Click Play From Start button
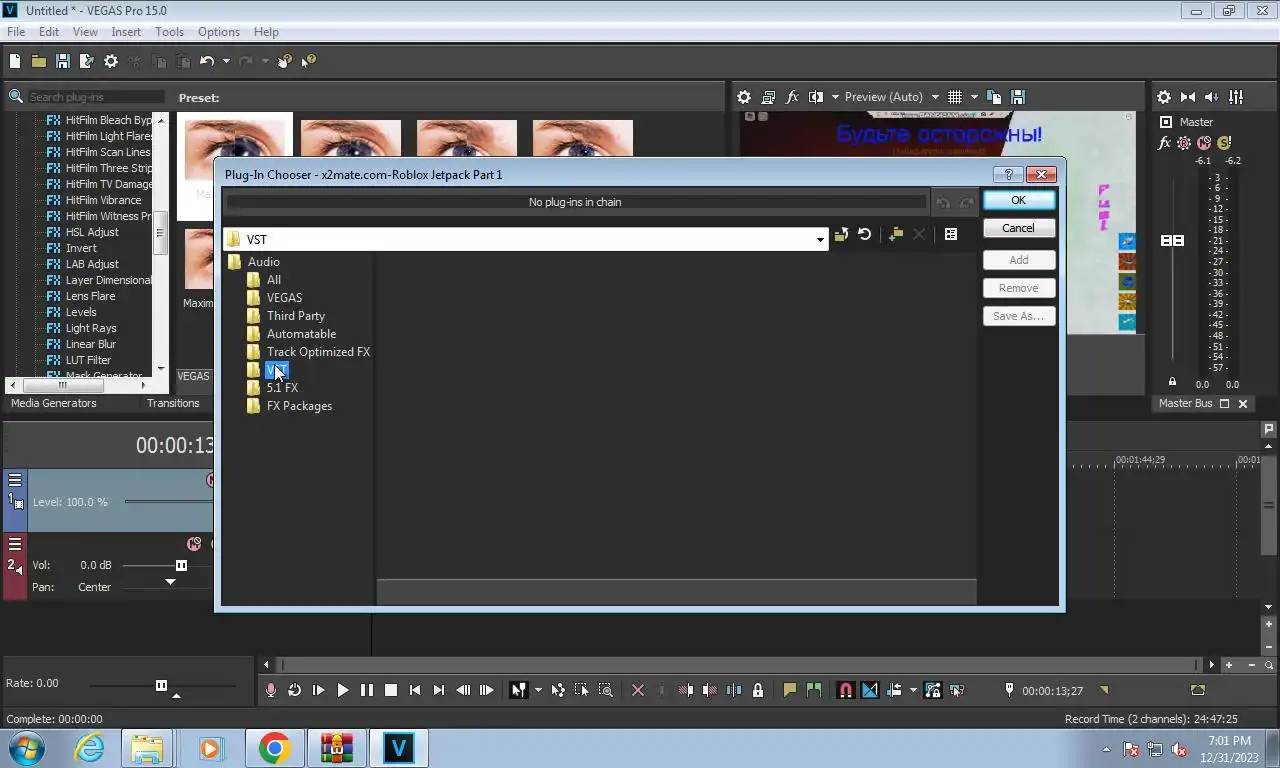The width and height of the screenshot is (1280, 768). [x=318, y=690]
